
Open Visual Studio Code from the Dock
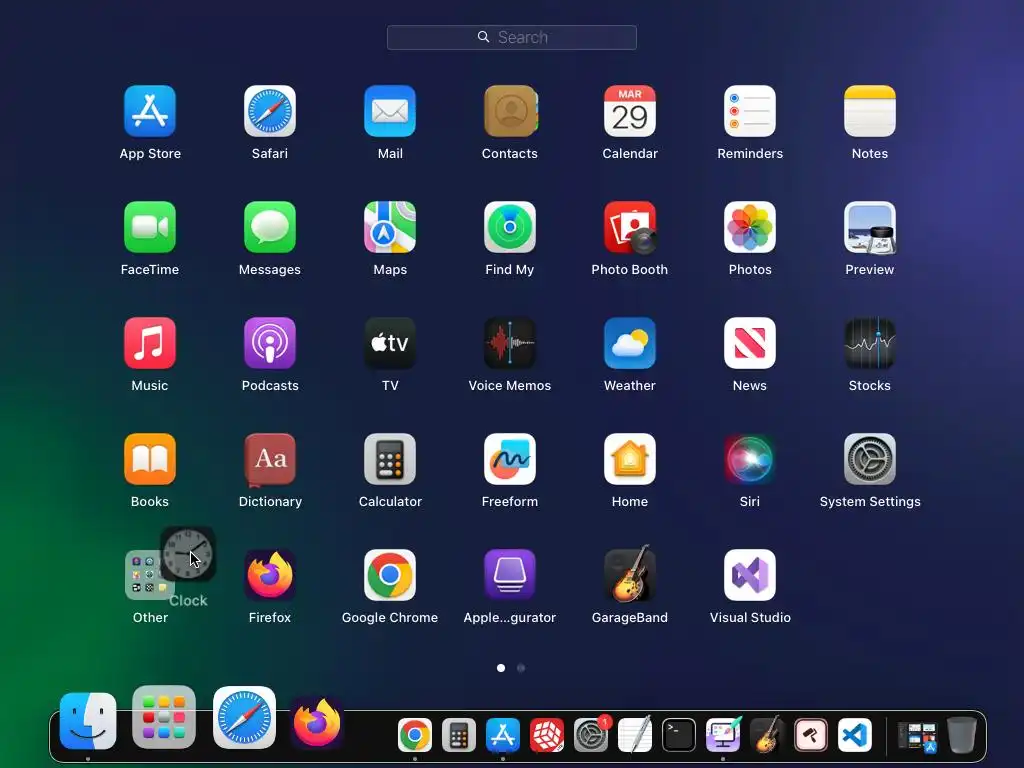click(855, 735)
